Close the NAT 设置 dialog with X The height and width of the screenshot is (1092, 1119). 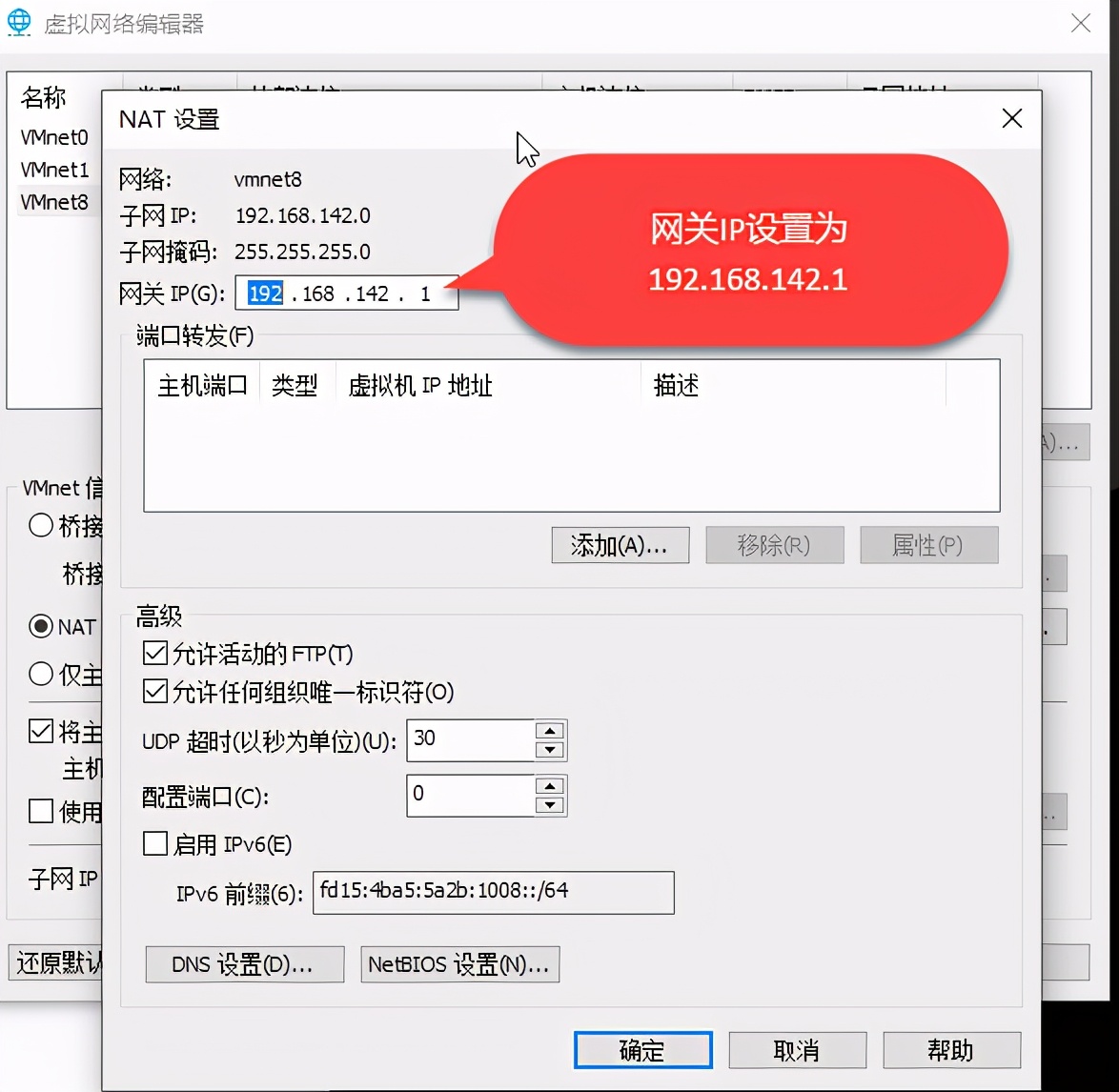1010,118
